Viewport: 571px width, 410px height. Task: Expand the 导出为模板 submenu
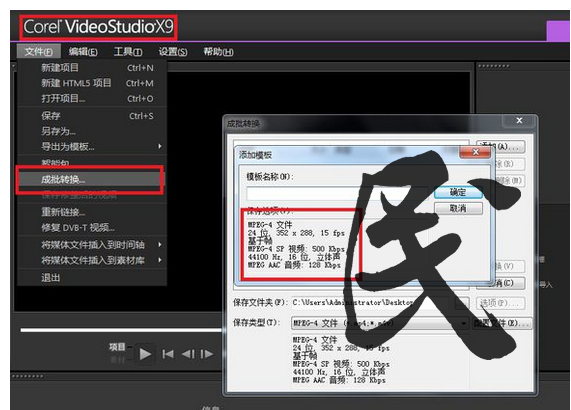coord(92,146)
